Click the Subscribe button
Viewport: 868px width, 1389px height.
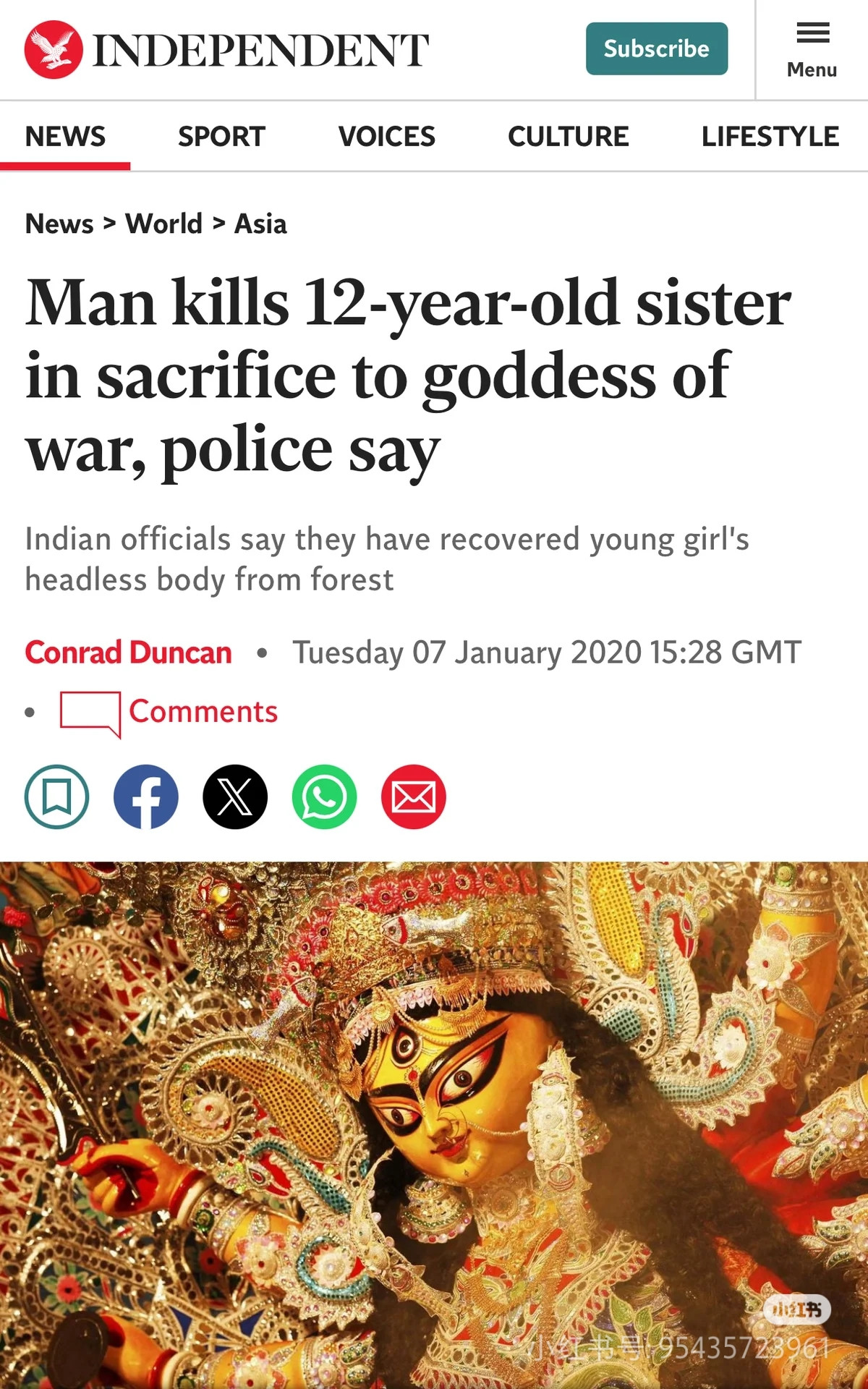click(657, 48)
